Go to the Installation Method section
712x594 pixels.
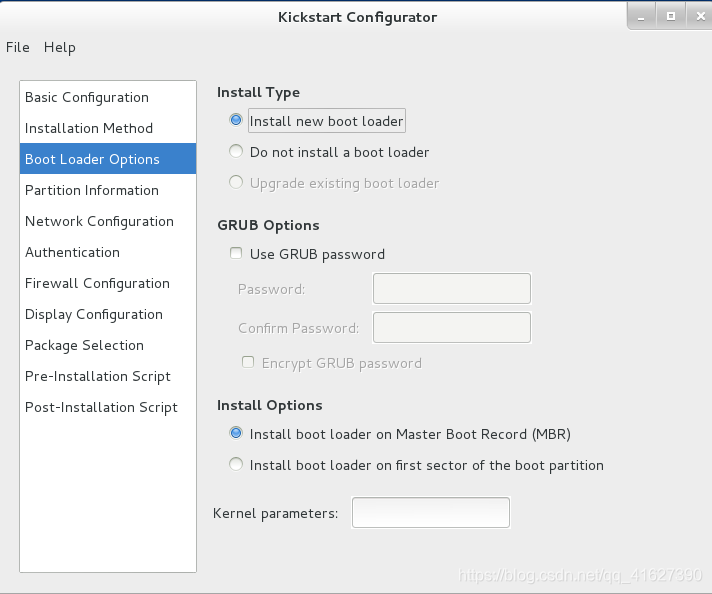(108, 128)
